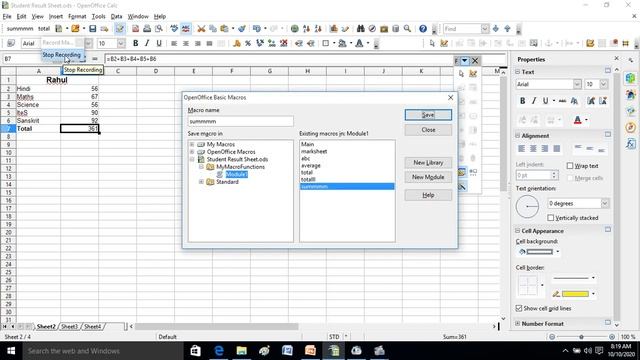Screen dimensions: 640x360
Task: Click the Save document toolbar icon
Action: point(93,29)
